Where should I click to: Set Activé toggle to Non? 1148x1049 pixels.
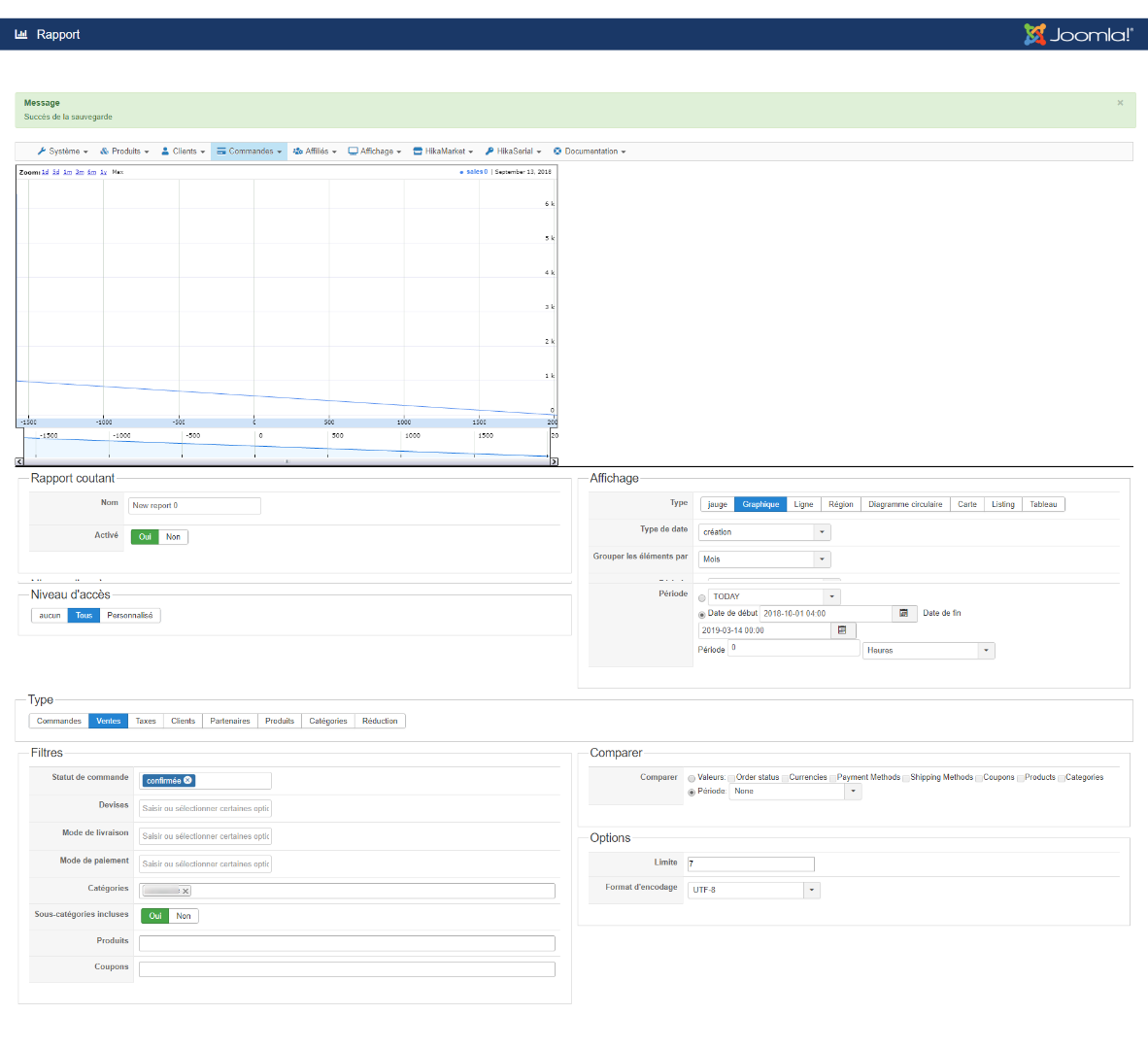tap(173, 537)
